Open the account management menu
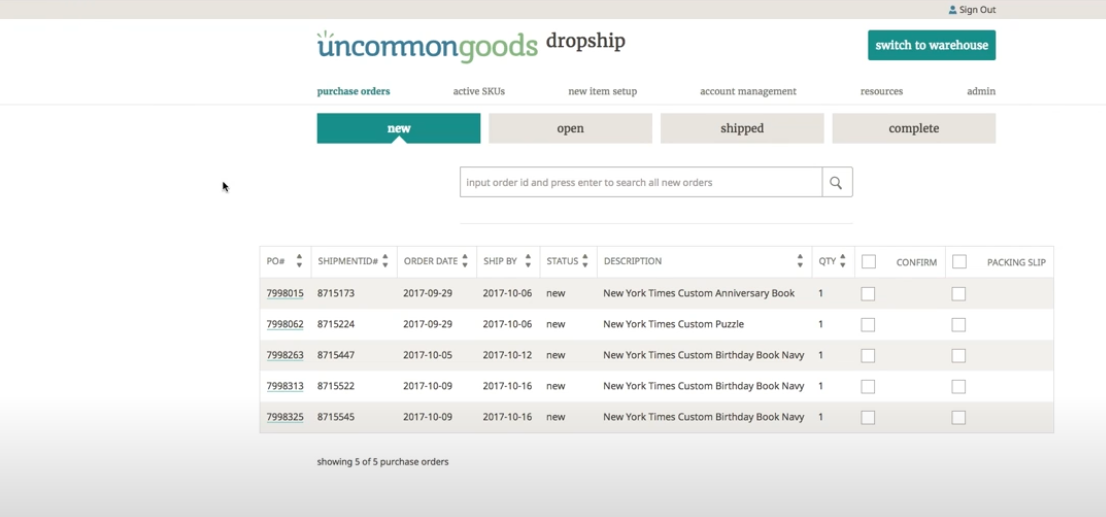 [748, 91]
